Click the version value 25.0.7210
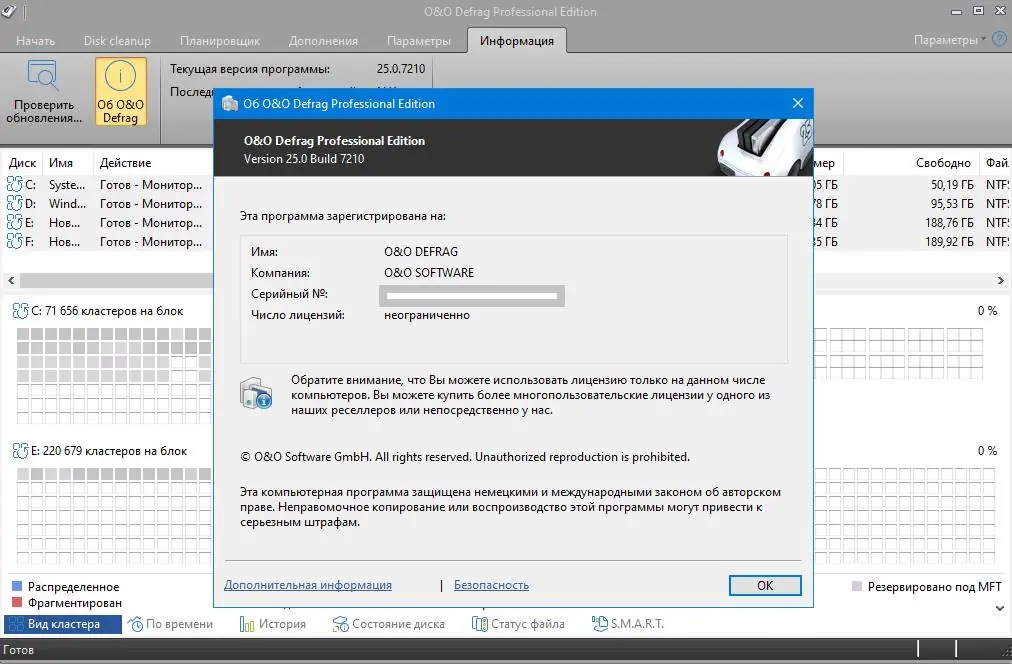The width and height of the screenshot is (1012, 664). tap(401, 69)
